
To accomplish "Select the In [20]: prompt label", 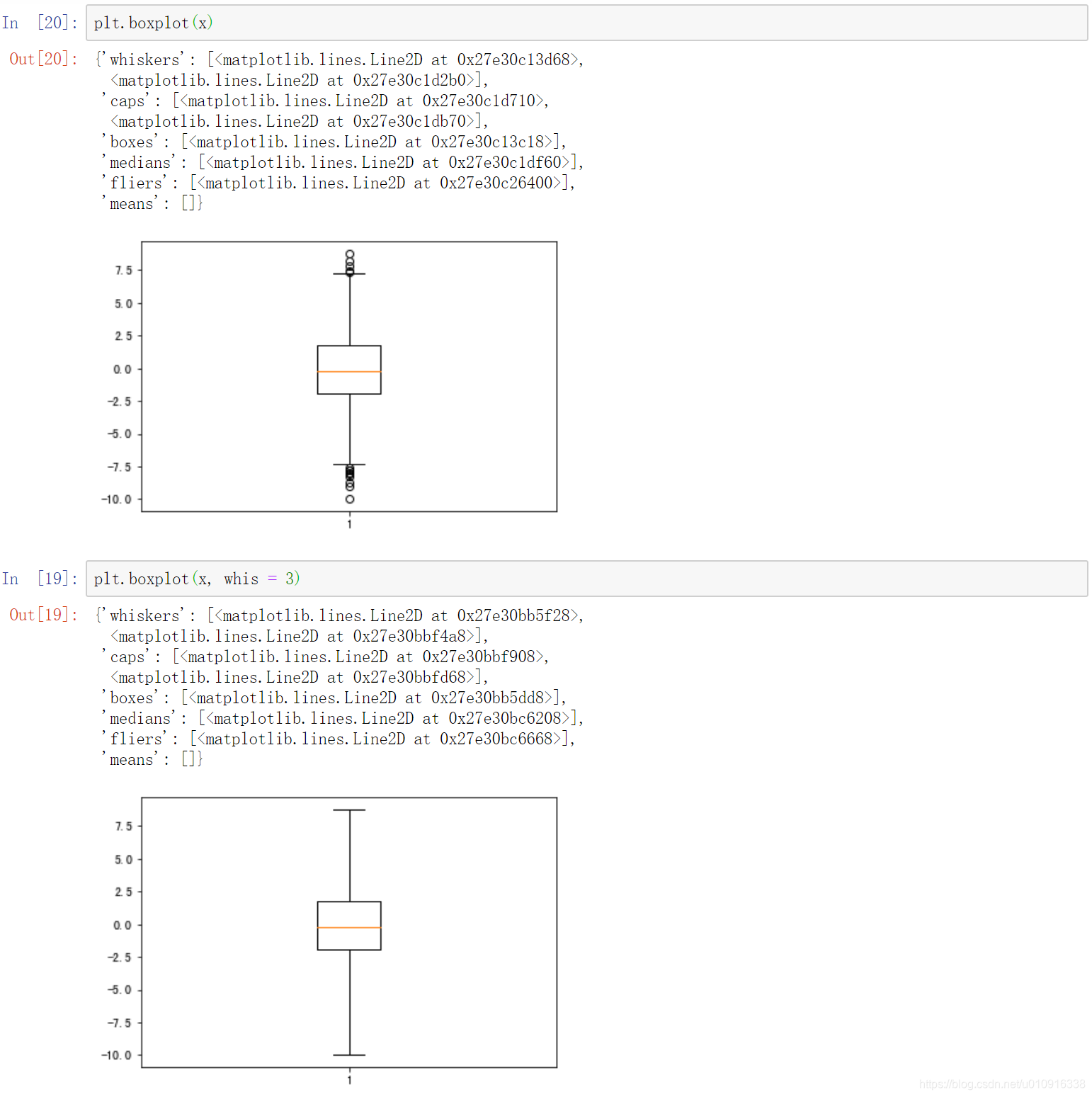I will click(40, 23).
